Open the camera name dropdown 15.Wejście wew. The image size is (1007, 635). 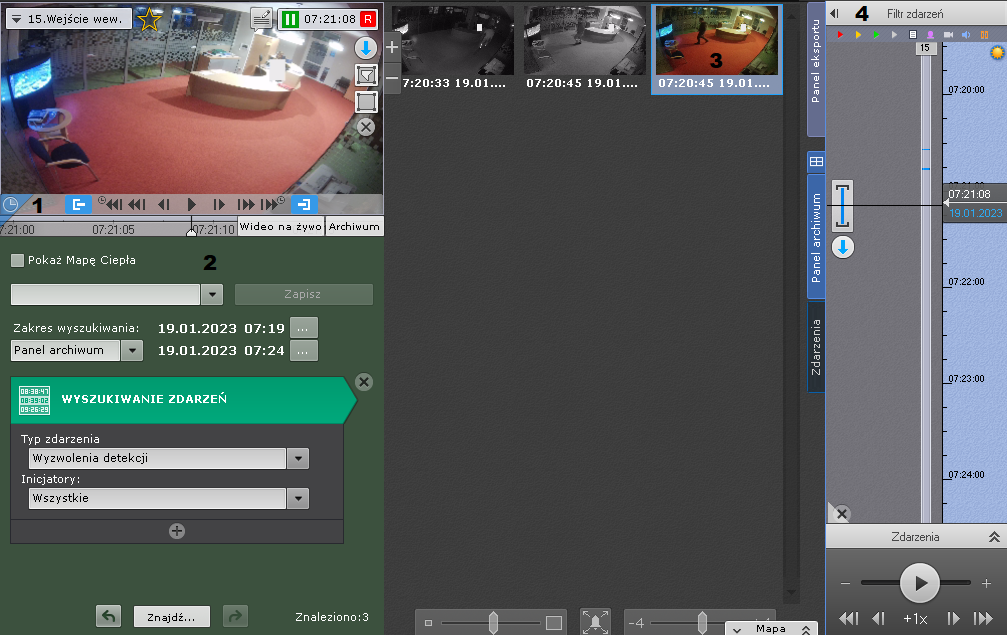click(69, 19)
